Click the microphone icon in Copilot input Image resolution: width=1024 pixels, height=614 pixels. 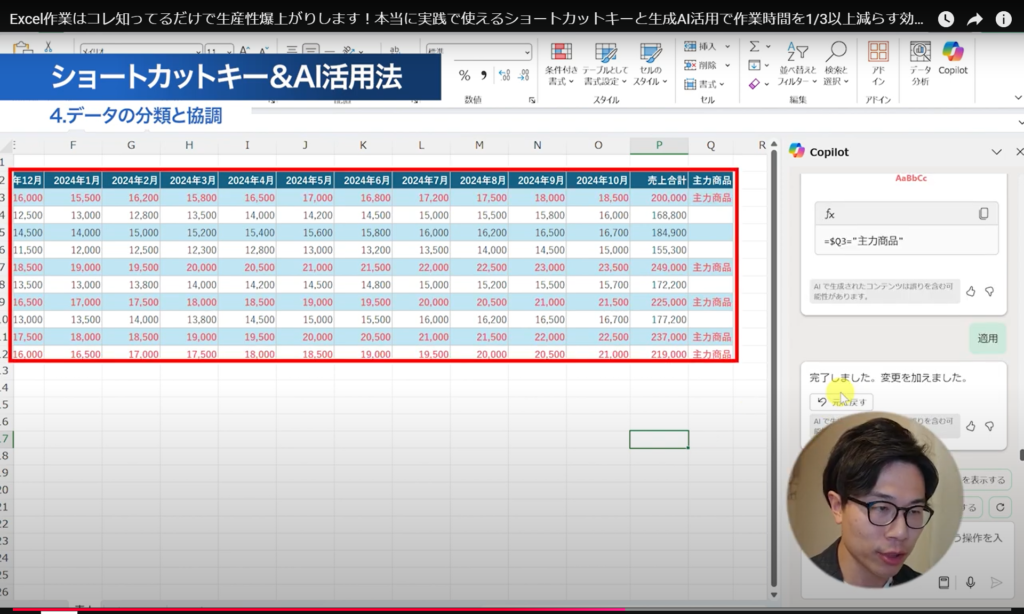(970, 582)
